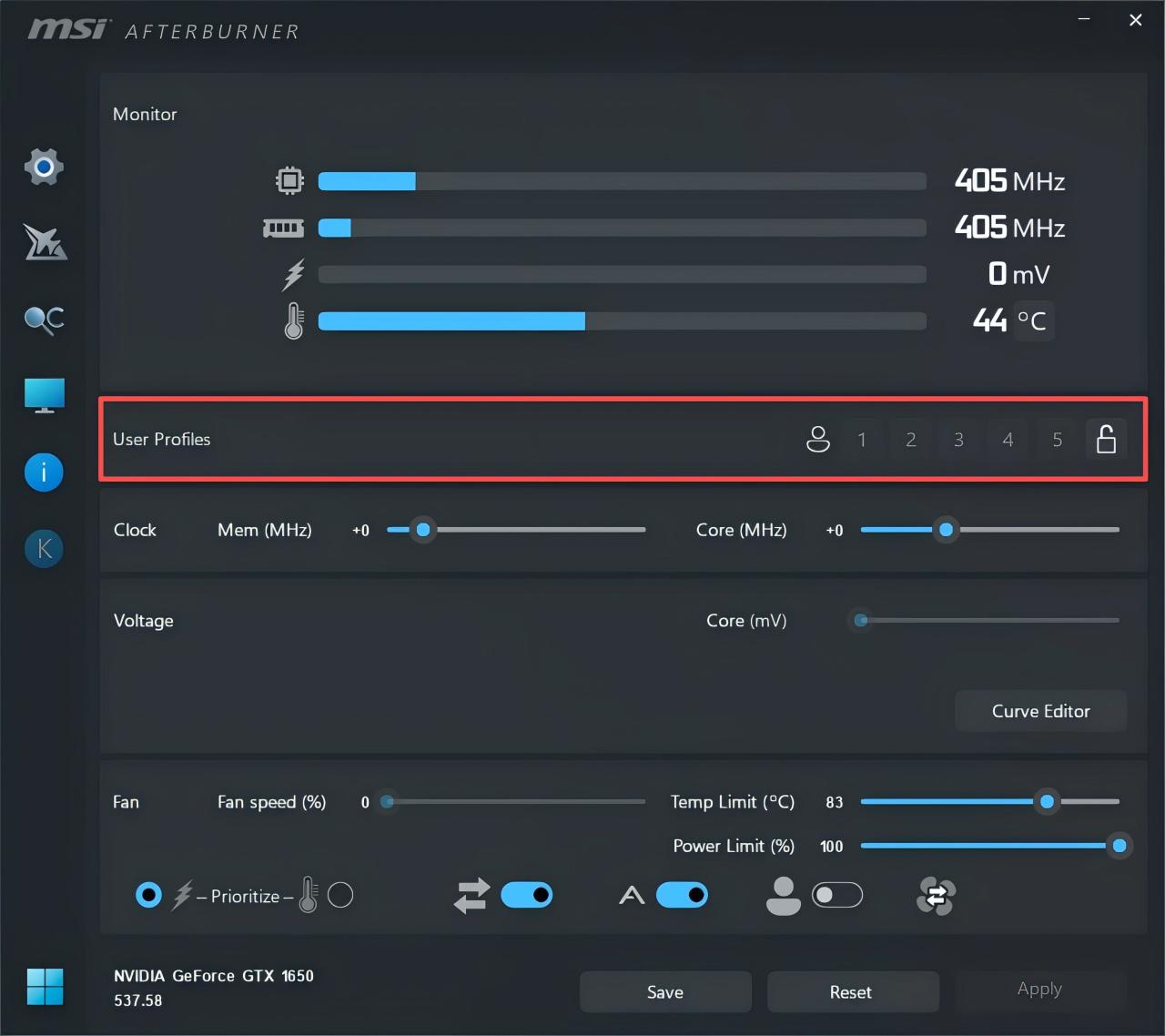The height and width of the screenshot is (1036, 1165).
Task: Click the MSI Kombustor jet icon
Action: coord(45,242)
